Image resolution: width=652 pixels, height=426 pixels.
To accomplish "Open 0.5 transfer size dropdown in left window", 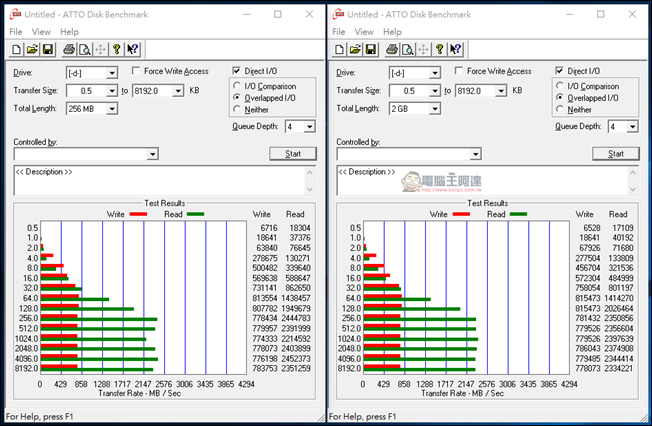I will pyautogui.click(x=111, y=91).
